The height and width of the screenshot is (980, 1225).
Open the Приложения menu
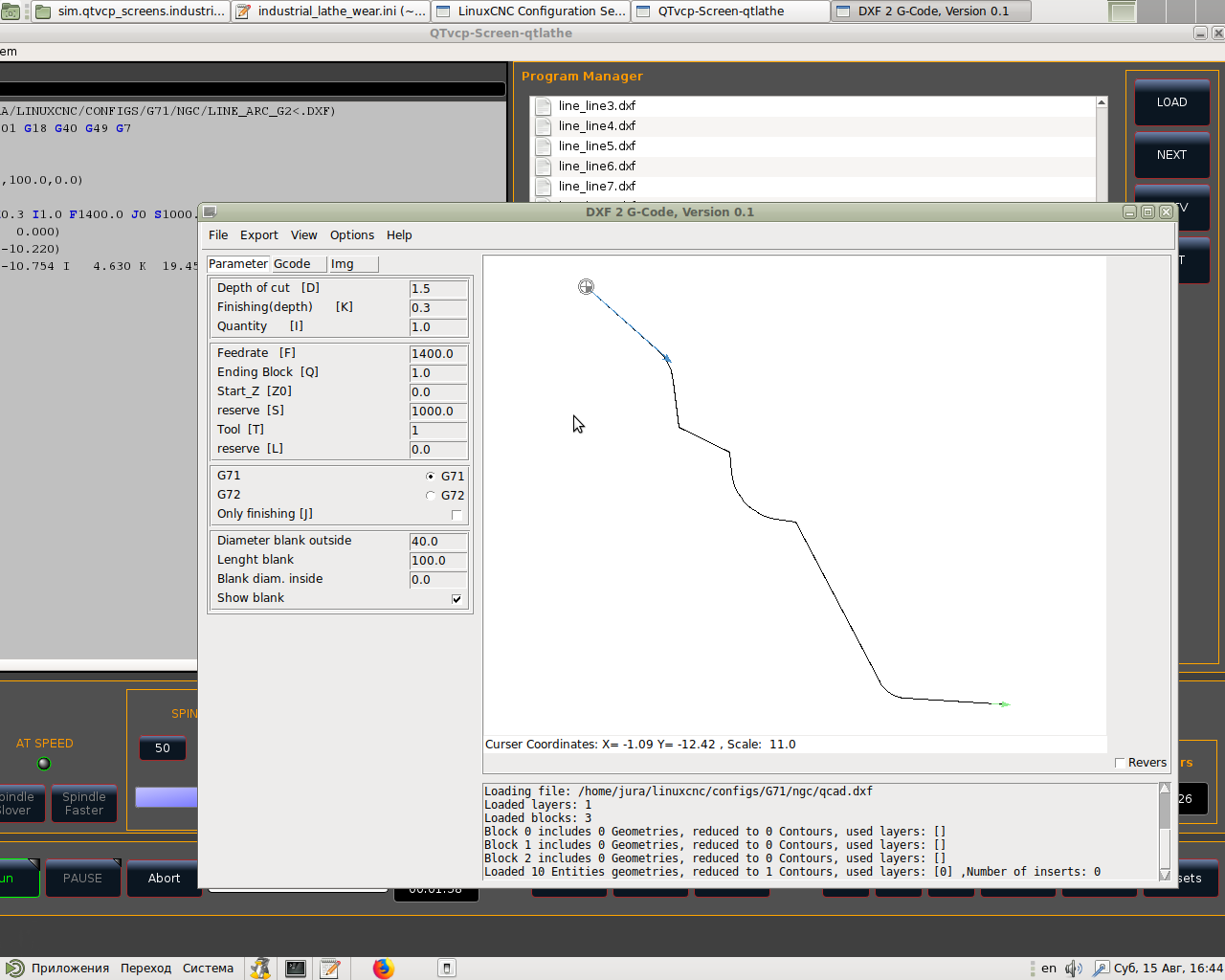(x=70, y=969)
